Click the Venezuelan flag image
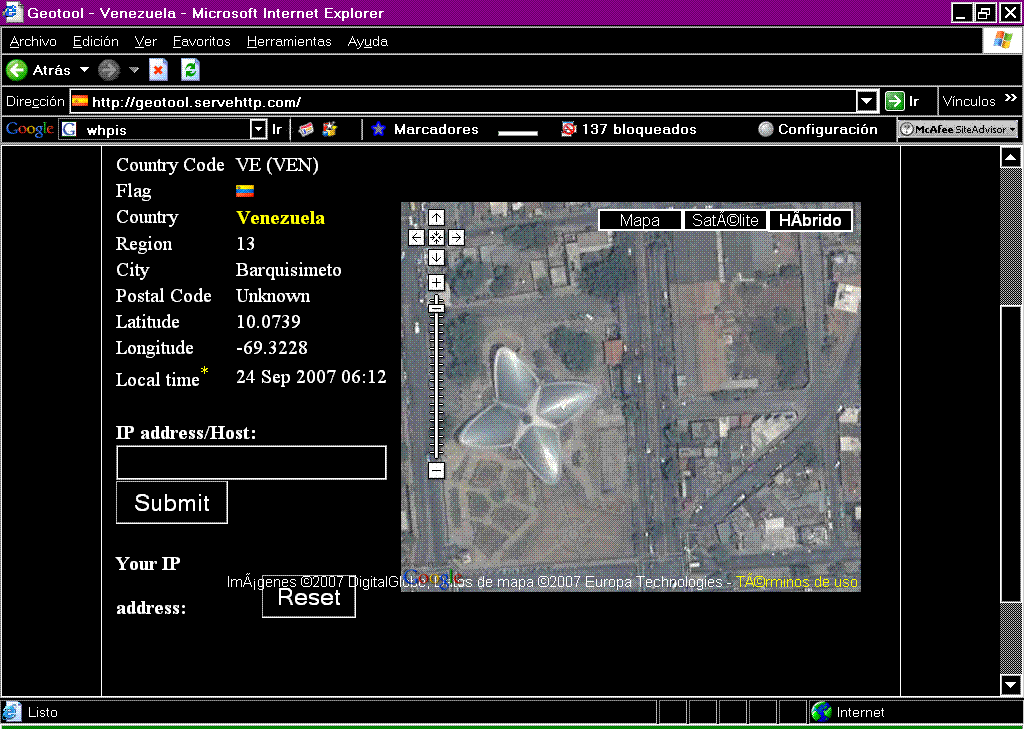Image resolution: width=1024 pixels, height=729 pixels. pos(245,191)
